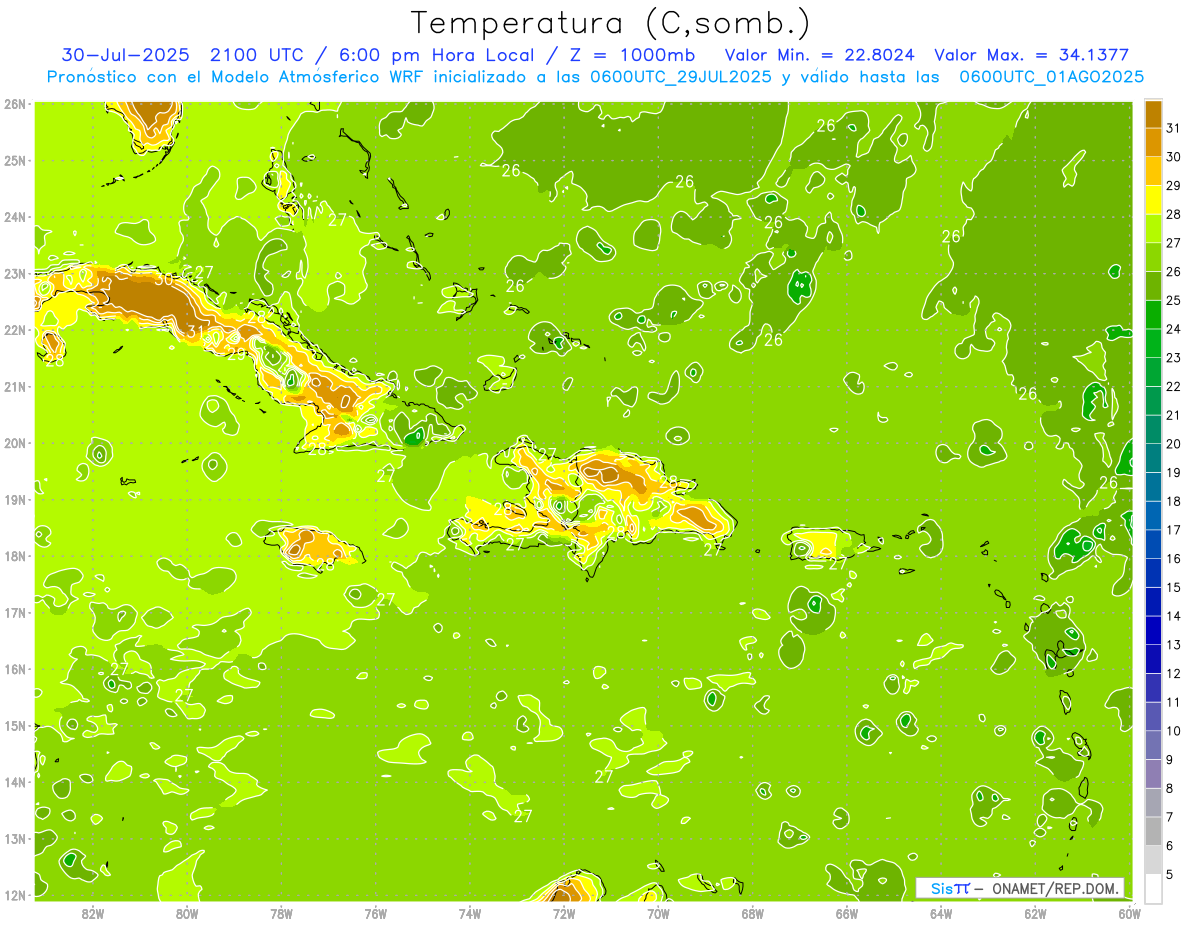Pick legend color band between 26 and 27

(x=1154, y=257)
